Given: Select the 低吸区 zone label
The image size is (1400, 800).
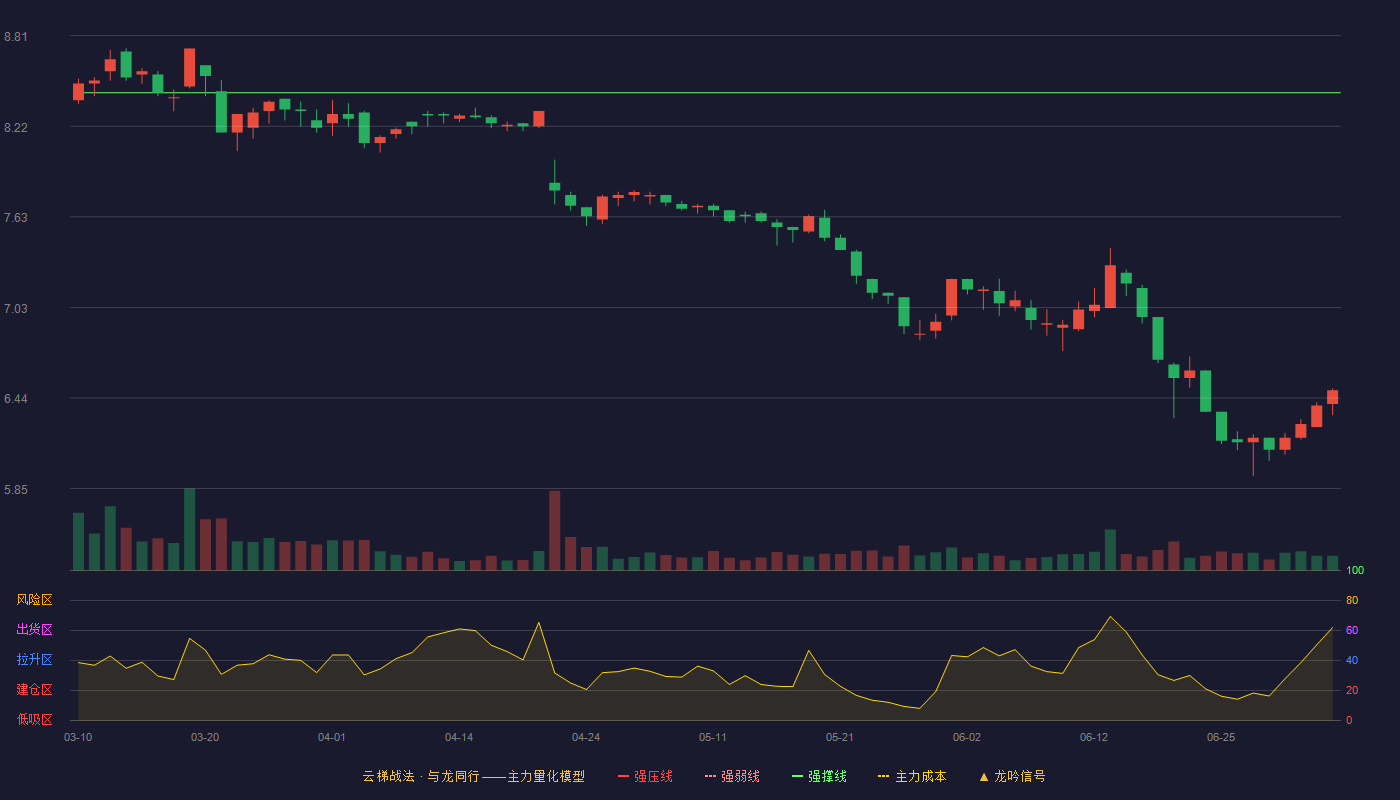Looking at the screenshot, I should point(34,719).
